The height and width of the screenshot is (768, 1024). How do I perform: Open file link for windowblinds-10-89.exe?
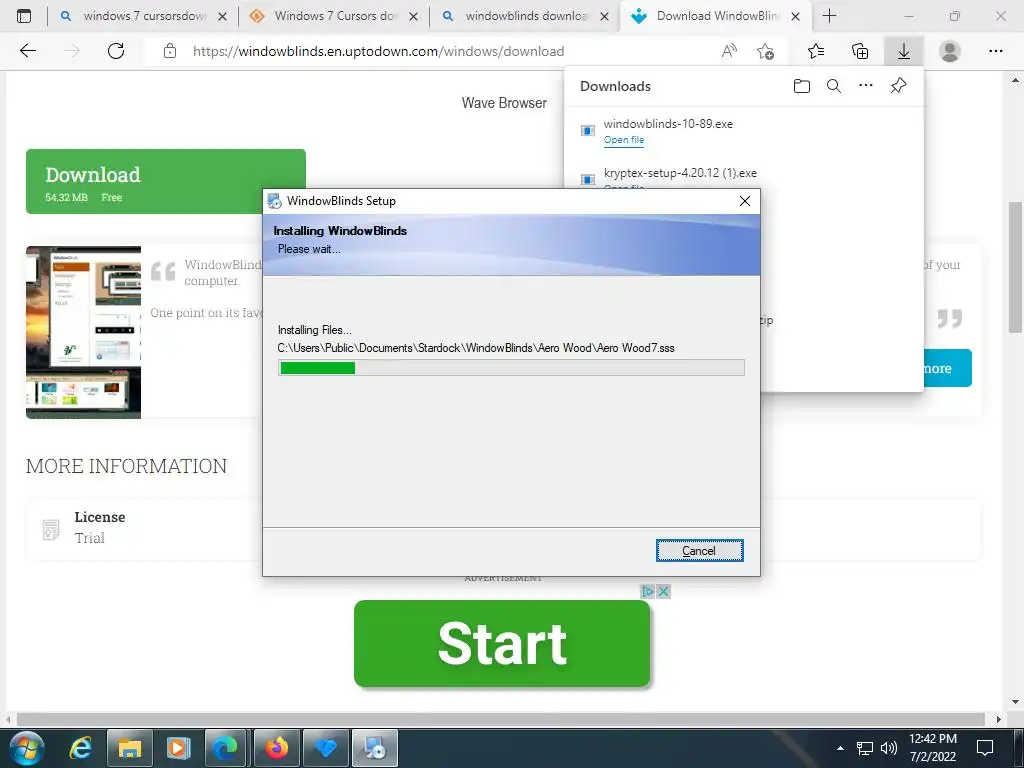click(x=624, y=140)
